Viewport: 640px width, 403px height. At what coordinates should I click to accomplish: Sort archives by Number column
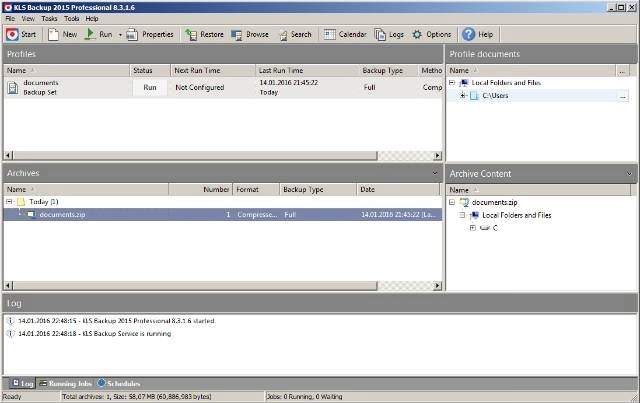click(x=200, y=189)
